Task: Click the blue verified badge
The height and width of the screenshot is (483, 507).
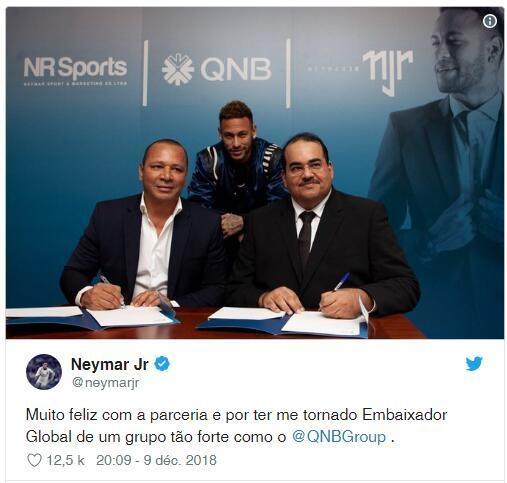Action: (162, 364)
